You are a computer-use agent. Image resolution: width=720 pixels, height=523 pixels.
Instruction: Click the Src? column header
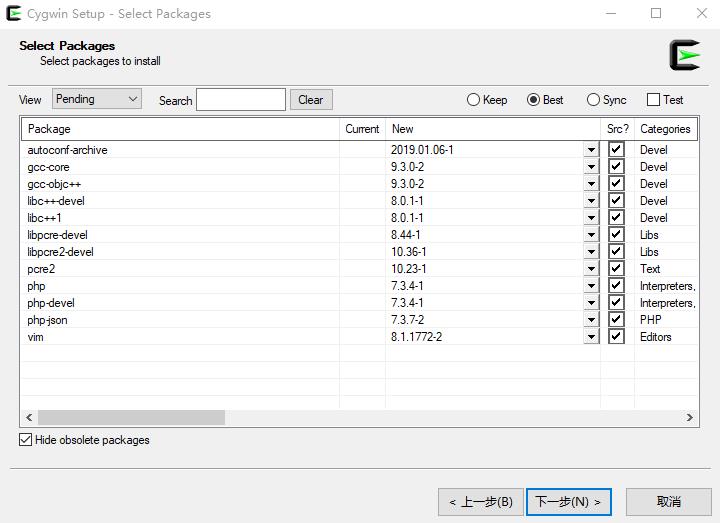tap(618, 129)
